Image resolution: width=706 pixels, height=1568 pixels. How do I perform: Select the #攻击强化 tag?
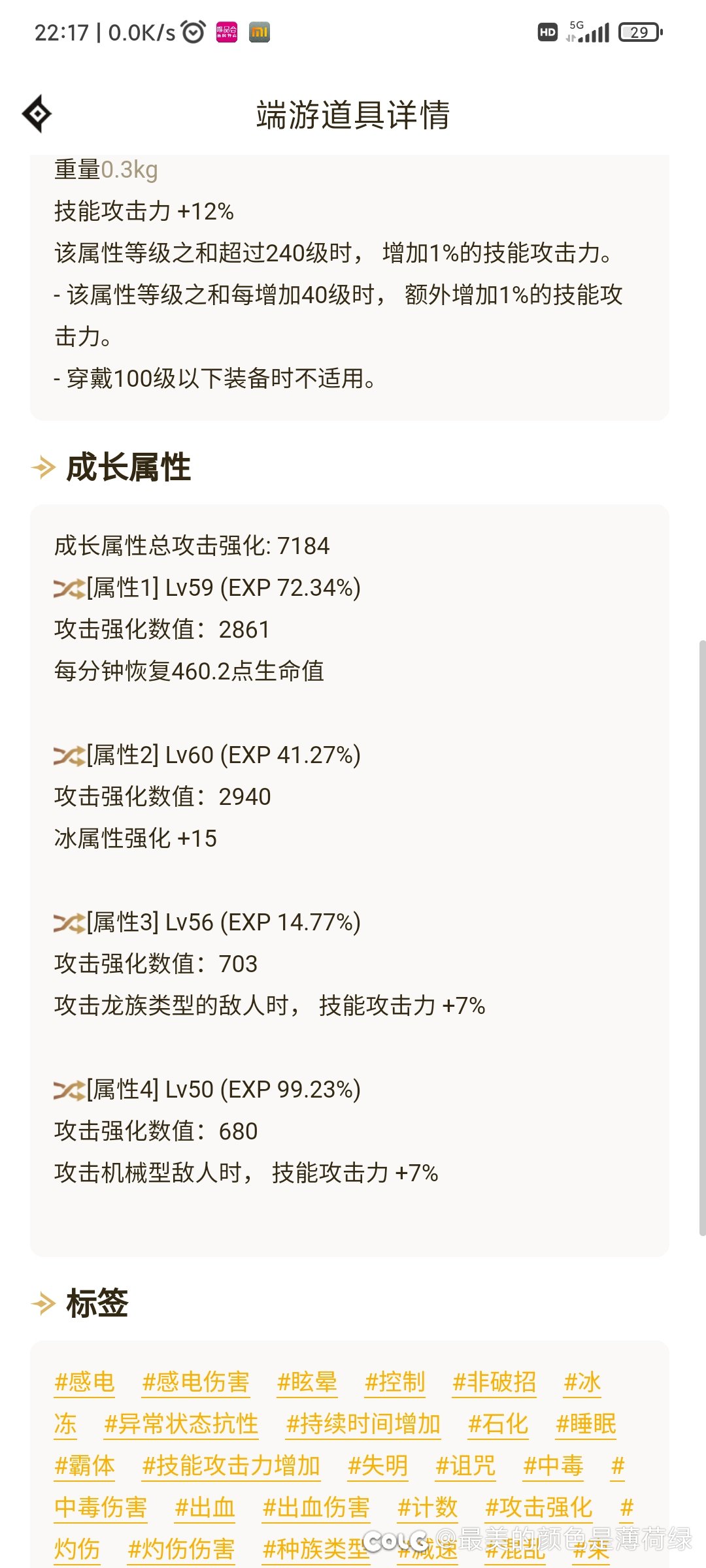point(539,1508)
